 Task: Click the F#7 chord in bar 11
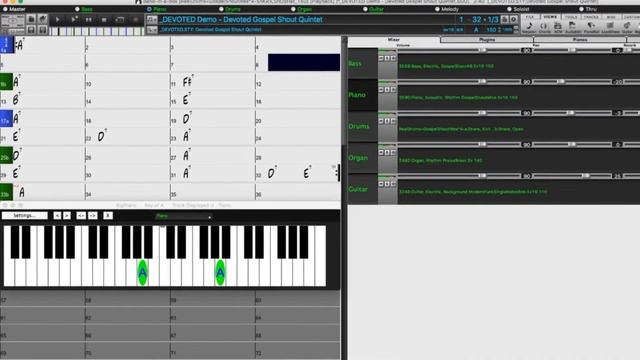[x=188, y=82]
